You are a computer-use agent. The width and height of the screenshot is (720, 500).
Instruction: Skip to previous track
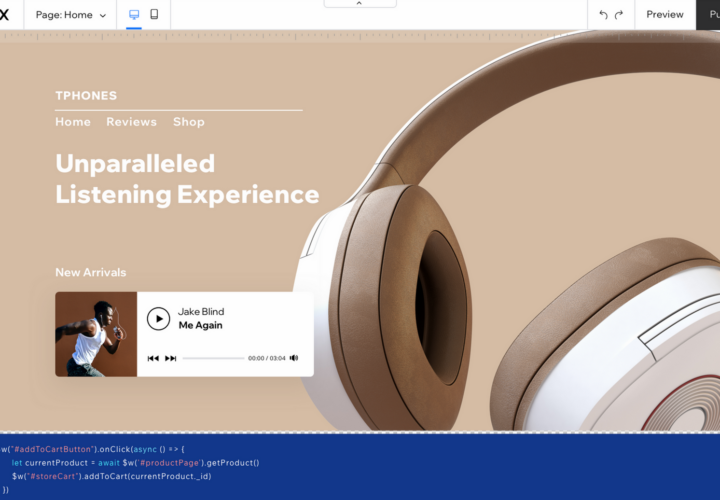click(x=153, y=358)
